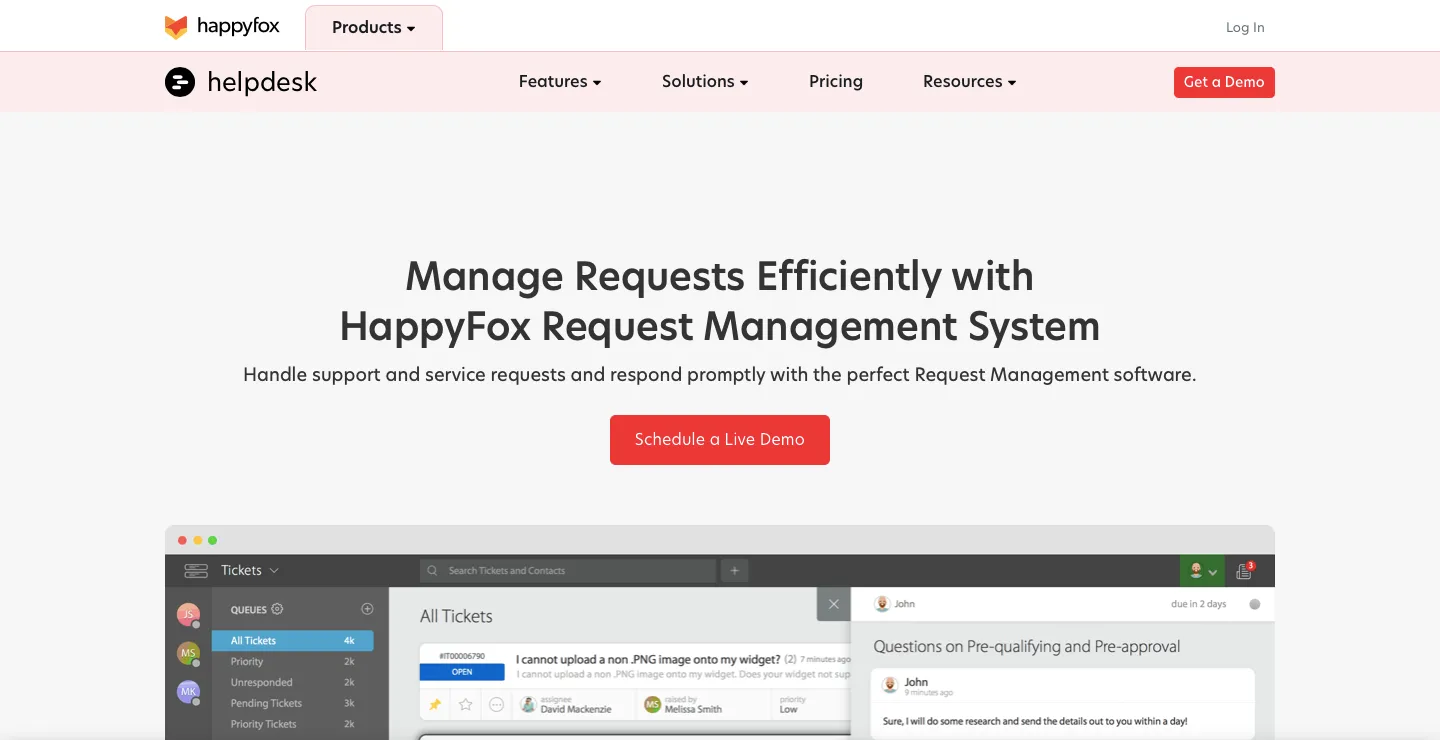Screen dimensions: 1440x740
Task: Open the Products dropdown
Action: point(373,28)
